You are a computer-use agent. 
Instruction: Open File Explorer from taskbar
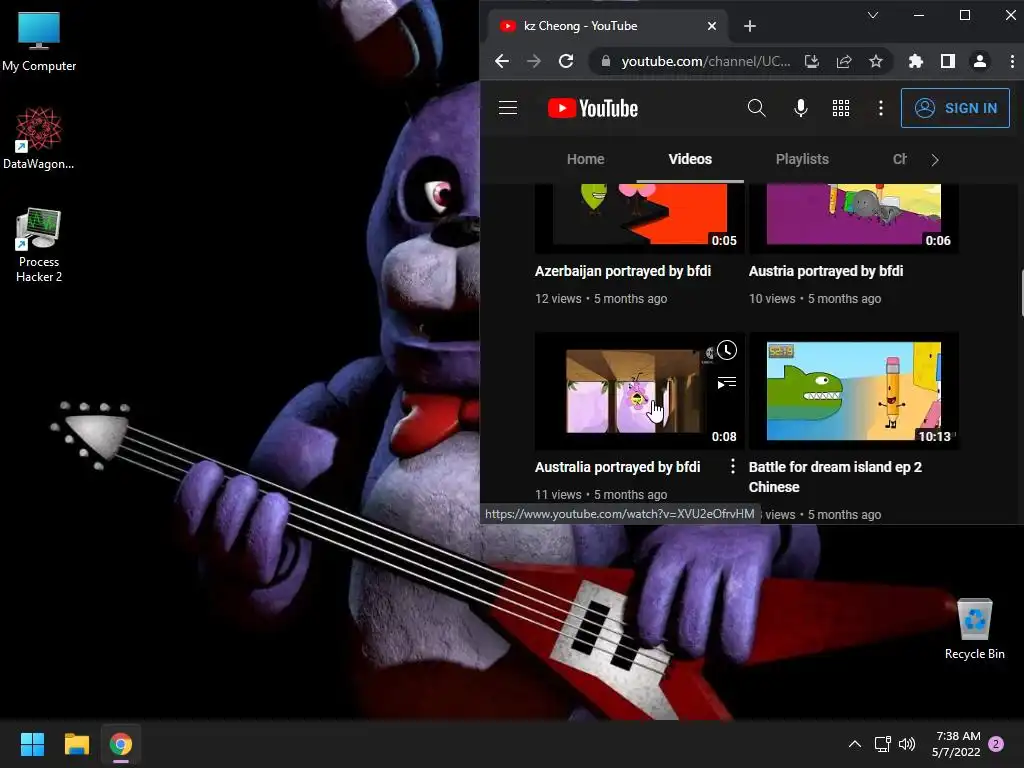76,744
